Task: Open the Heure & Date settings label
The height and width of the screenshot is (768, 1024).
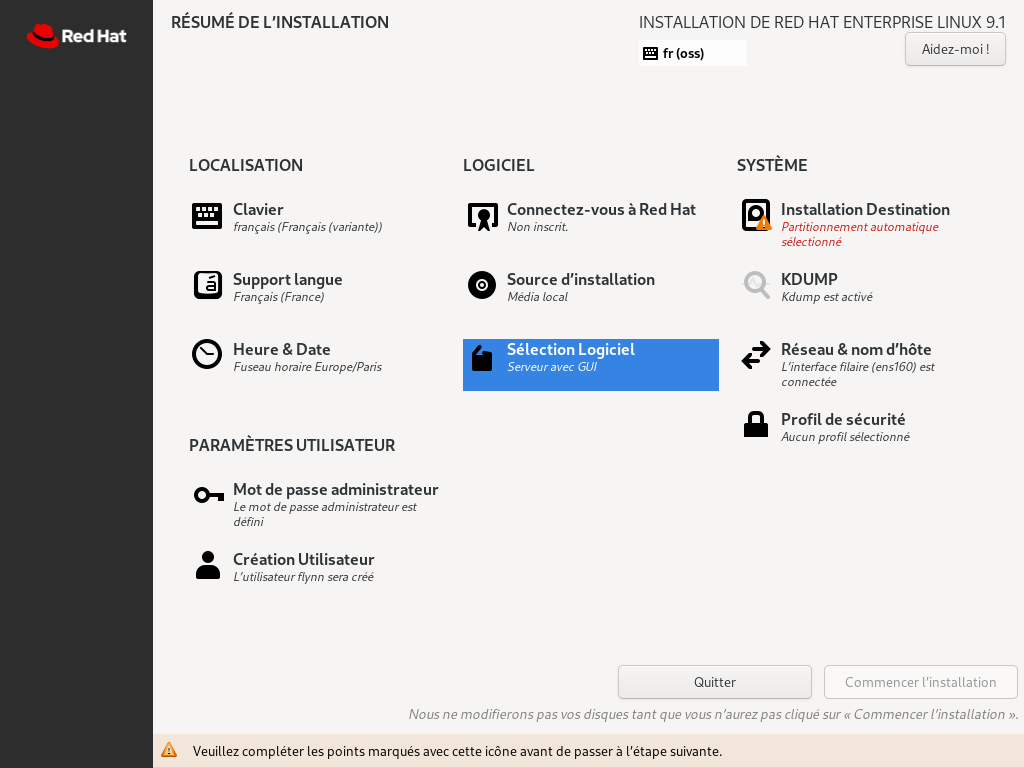Action: click(281, 349)
